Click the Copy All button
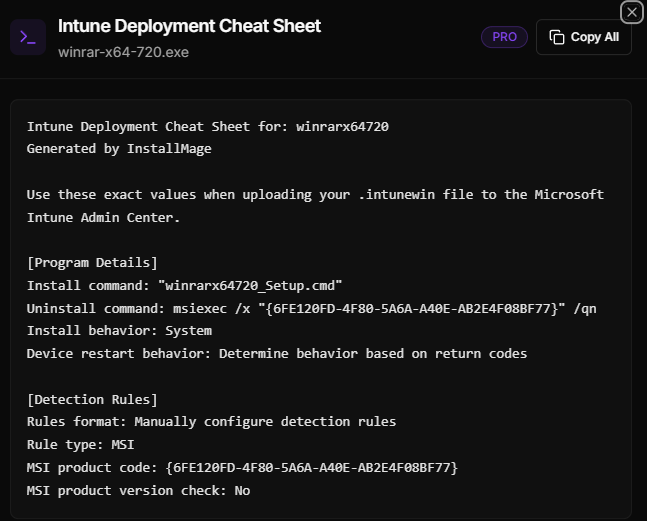 (x=583, y=37)
